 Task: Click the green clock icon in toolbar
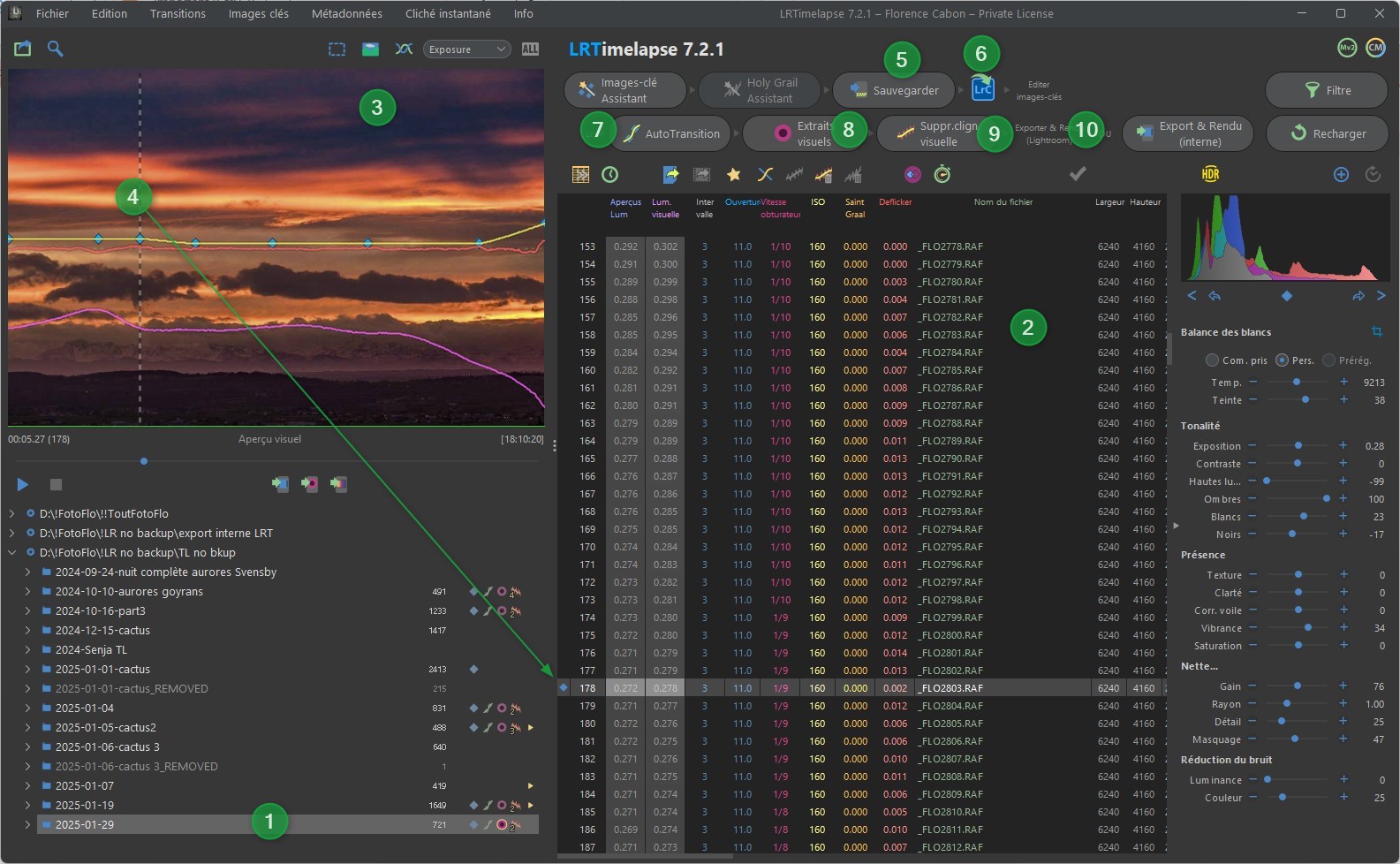(x=610, y=175)
